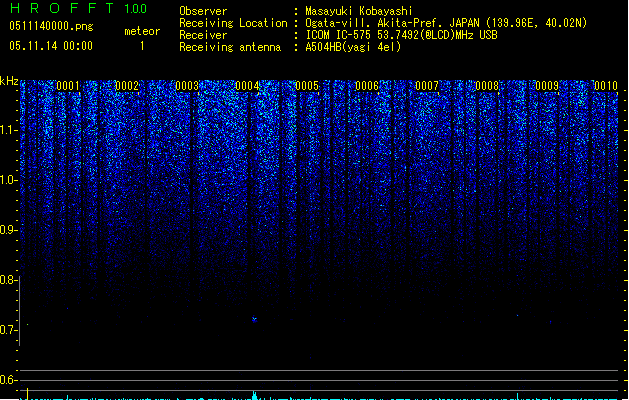Click the cyan meteor echo spot below the 0004 marker
Viewport: 629px width, 400px height.
point(254,319)
